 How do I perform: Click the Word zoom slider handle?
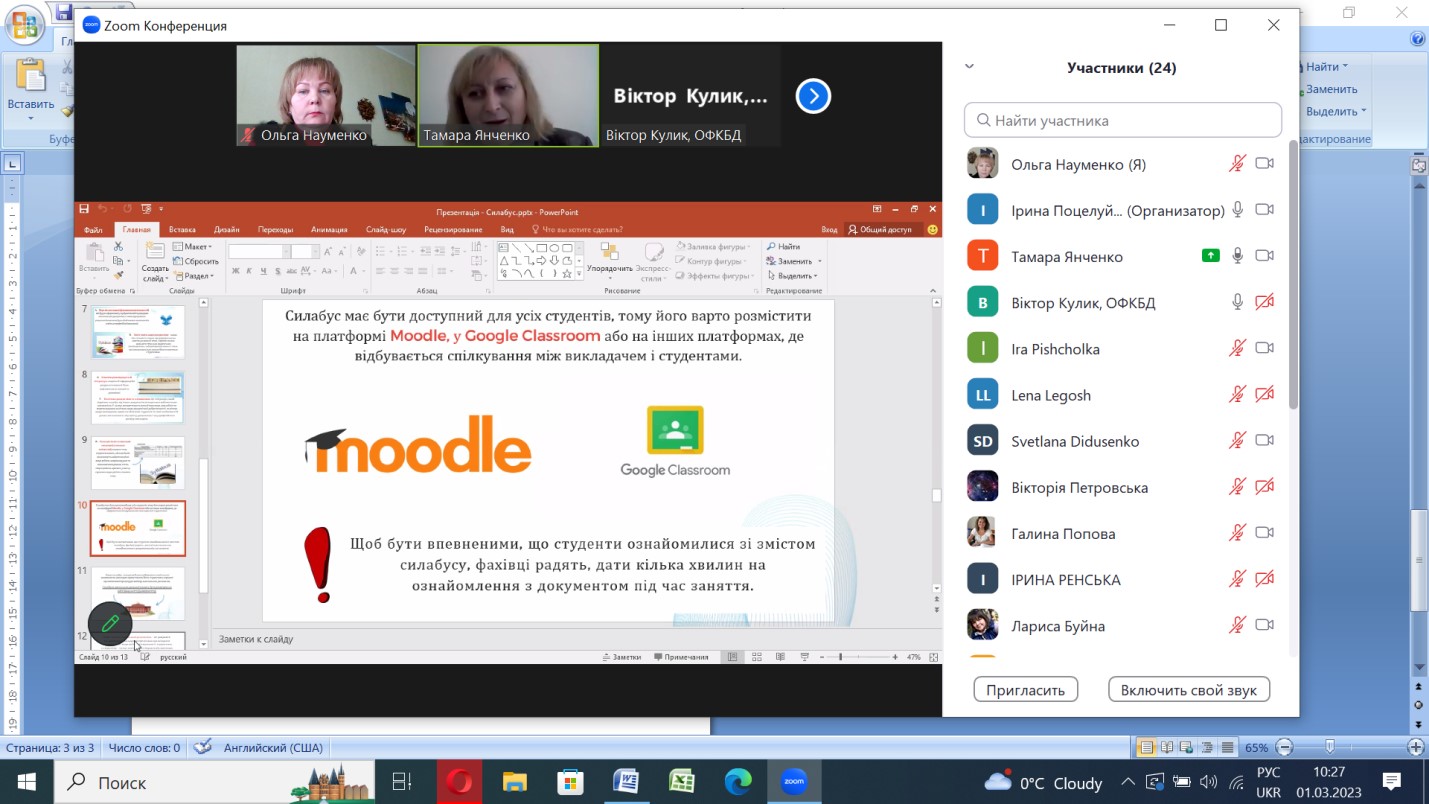pyautogui.click(x=1330, y=747)
